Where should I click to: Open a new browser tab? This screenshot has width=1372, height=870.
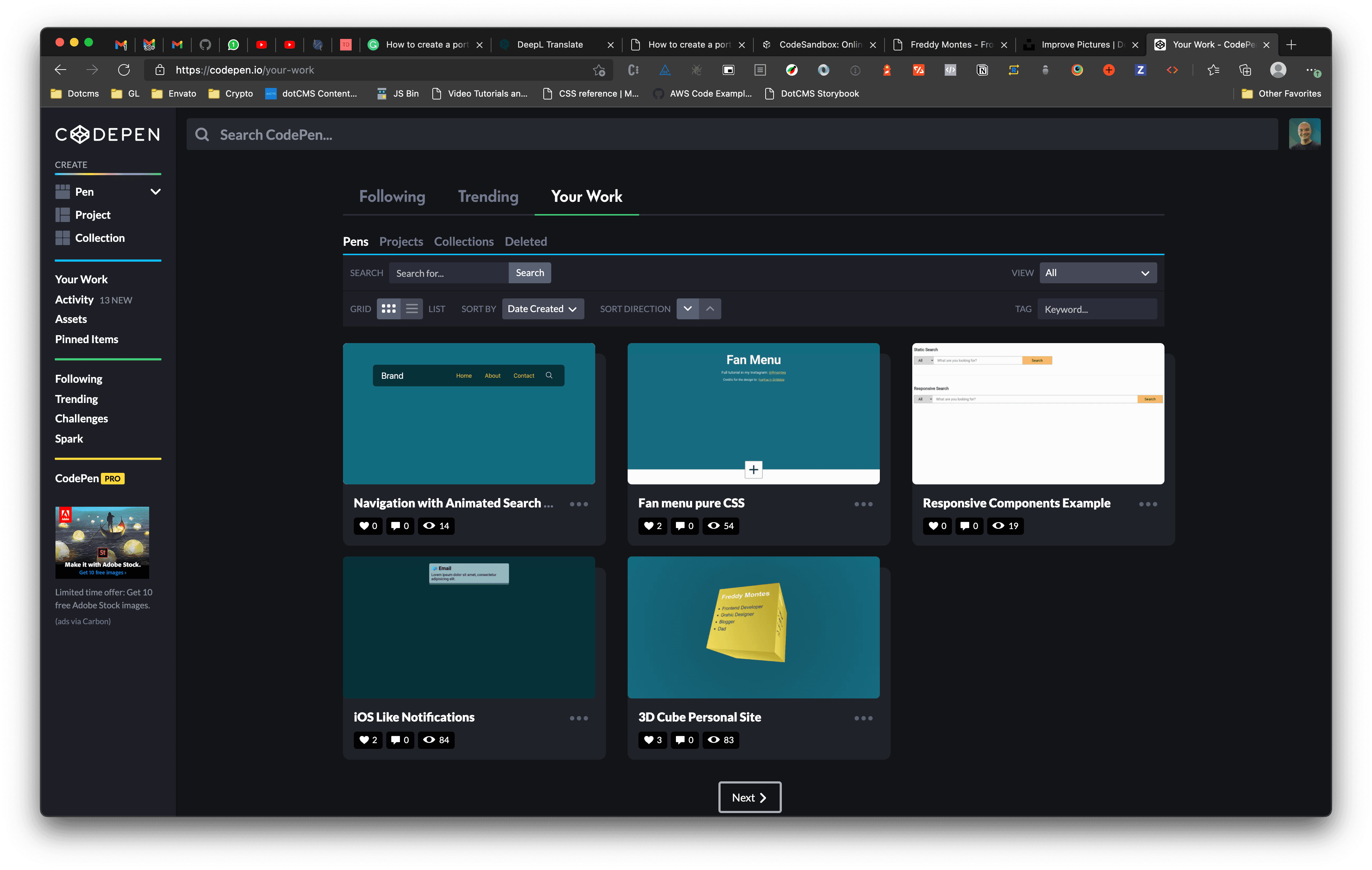click(x=1291, y=44)
